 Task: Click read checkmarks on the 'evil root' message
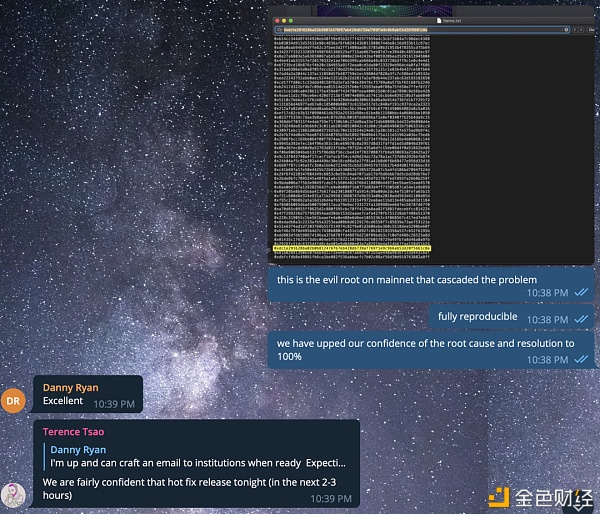(581, 292)
